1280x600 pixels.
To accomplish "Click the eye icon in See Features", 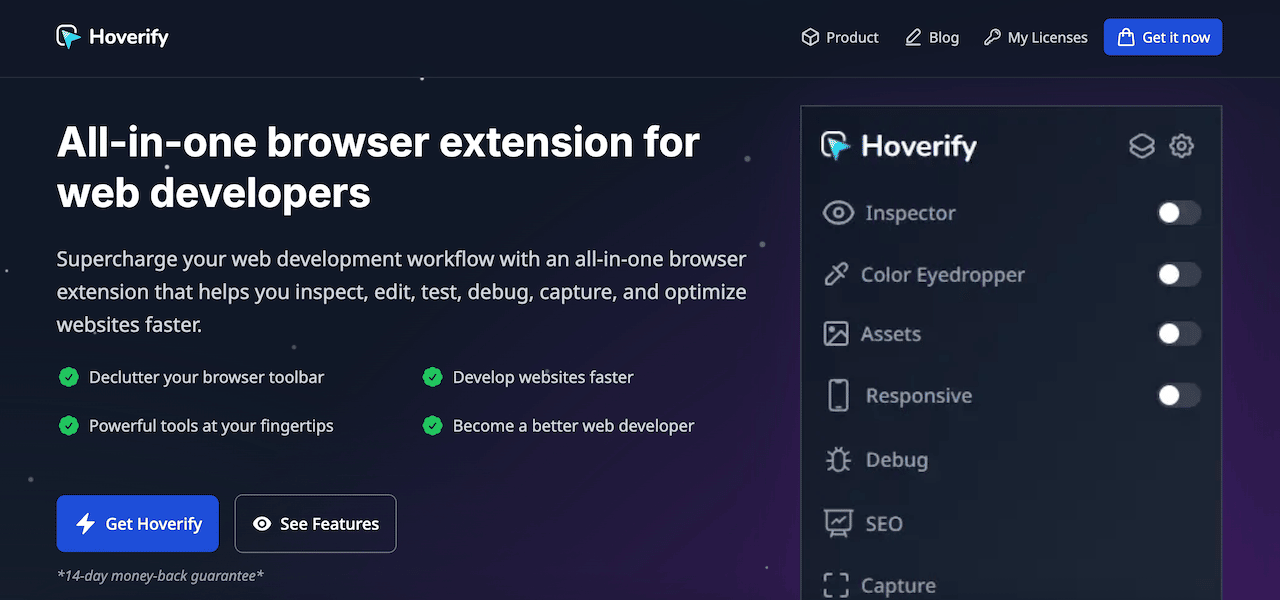I will point(262,523).
